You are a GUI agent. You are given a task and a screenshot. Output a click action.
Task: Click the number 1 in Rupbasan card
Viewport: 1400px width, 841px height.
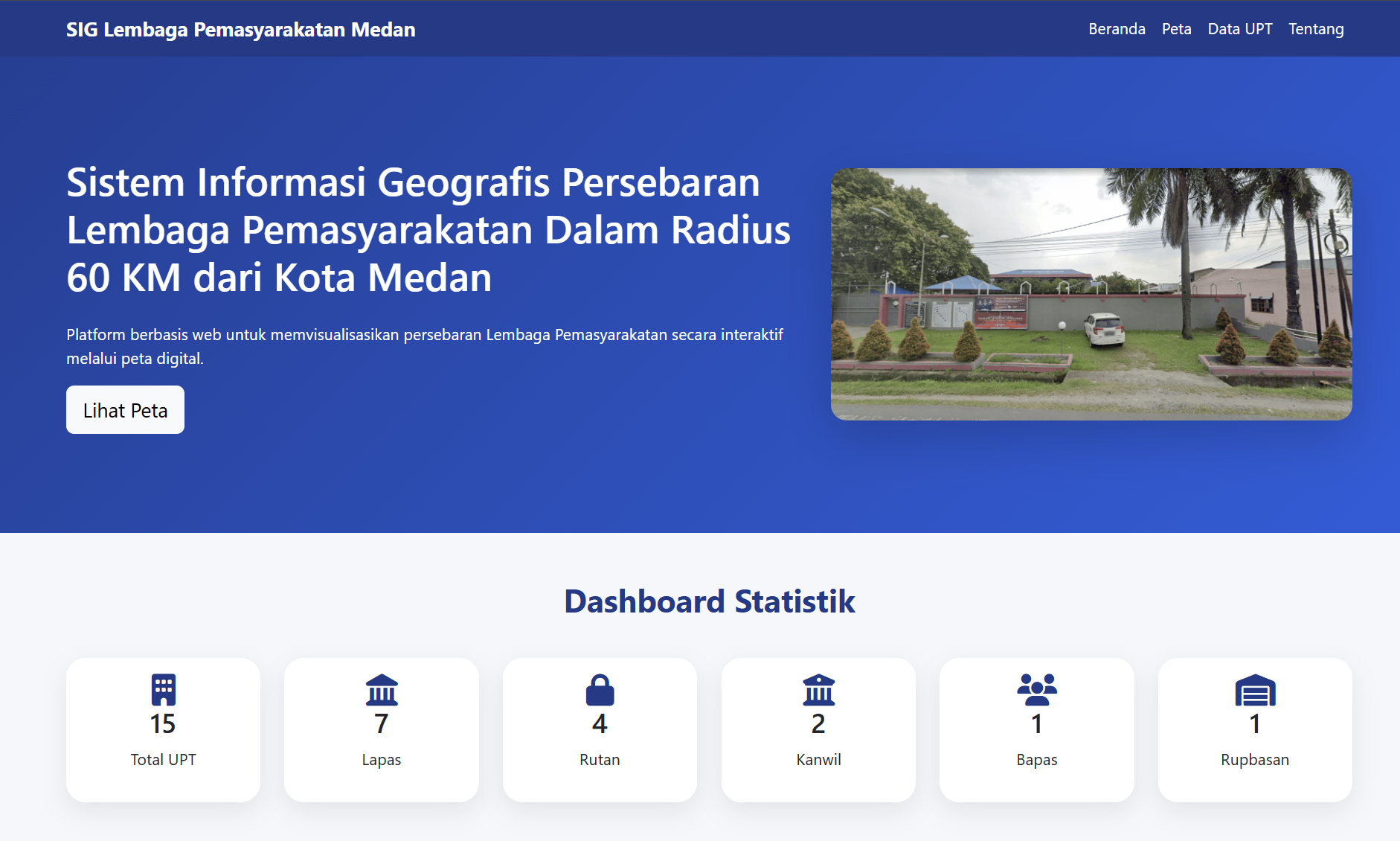(1255, 724)
